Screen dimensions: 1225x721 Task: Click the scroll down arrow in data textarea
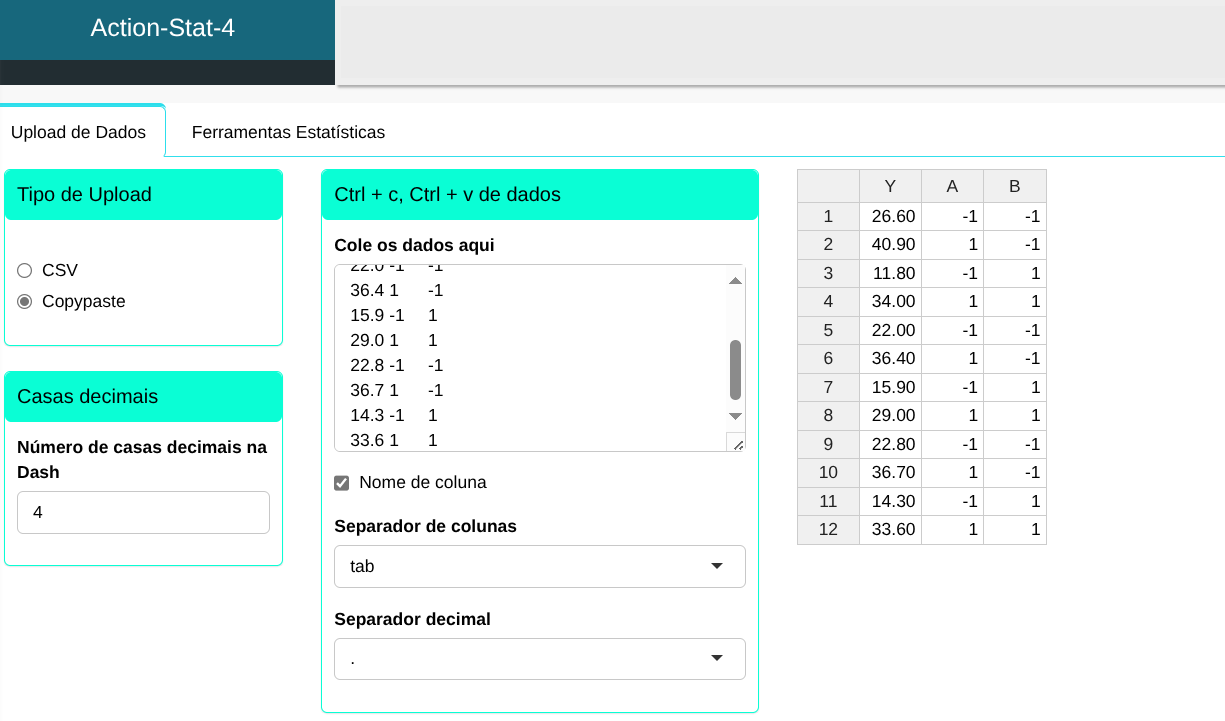click(x=735, y=416)
